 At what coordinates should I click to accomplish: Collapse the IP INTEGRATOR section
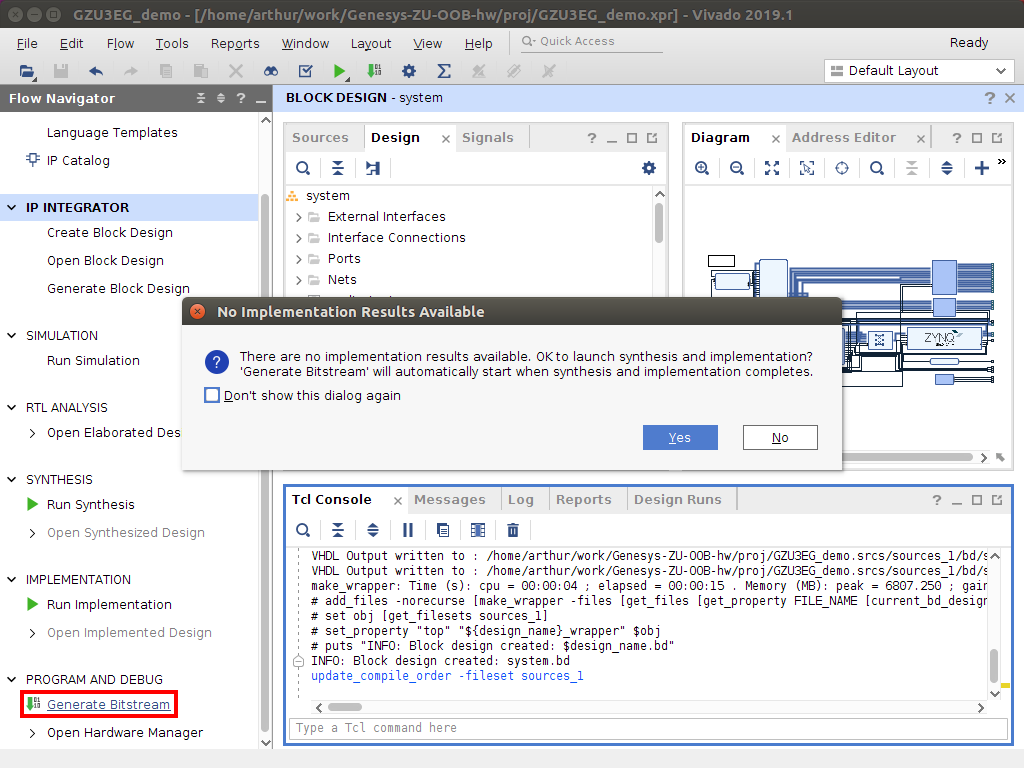pos(12,208)
